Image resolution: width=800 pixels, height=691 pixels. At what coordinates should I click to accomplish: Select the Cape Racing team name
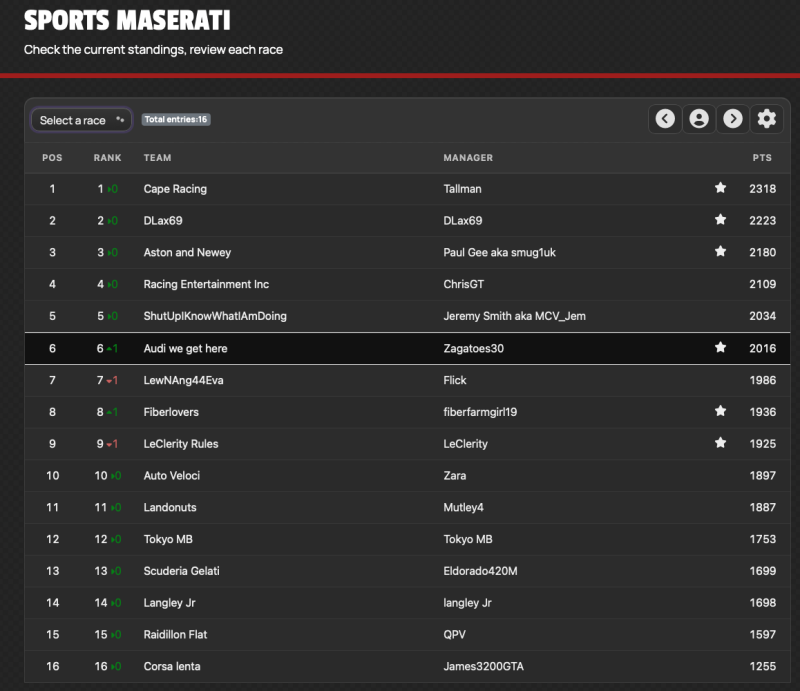pos(175,189)
